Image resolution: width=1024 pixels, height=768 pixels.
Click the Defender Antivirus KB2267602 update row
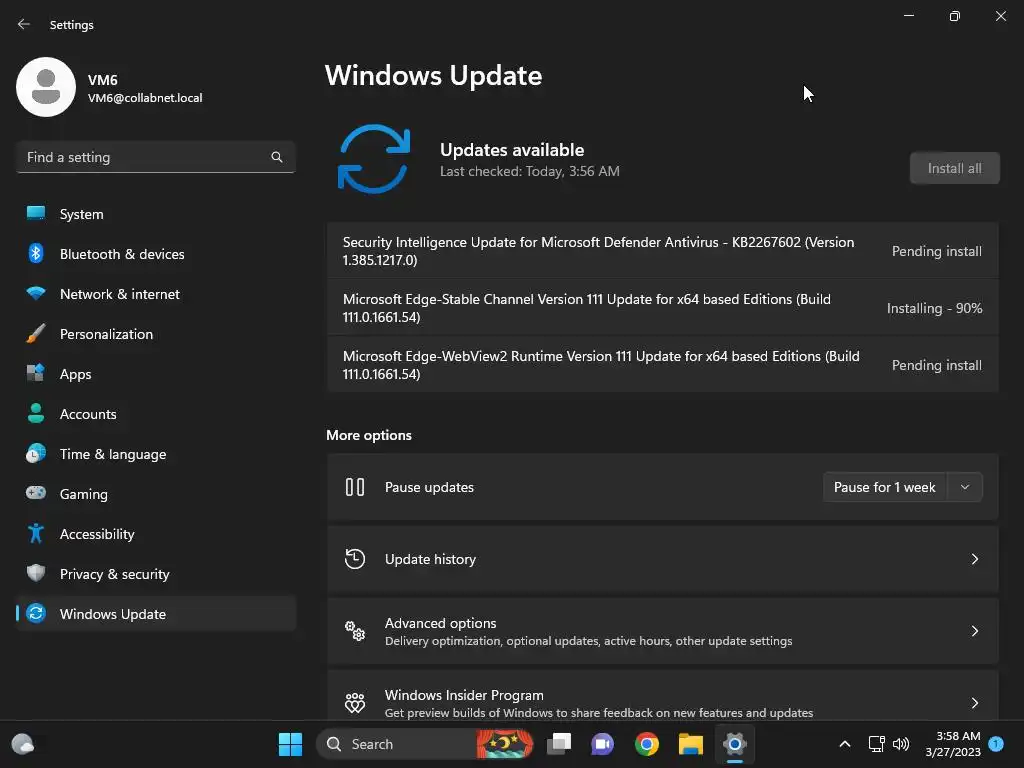pos(663,251)
